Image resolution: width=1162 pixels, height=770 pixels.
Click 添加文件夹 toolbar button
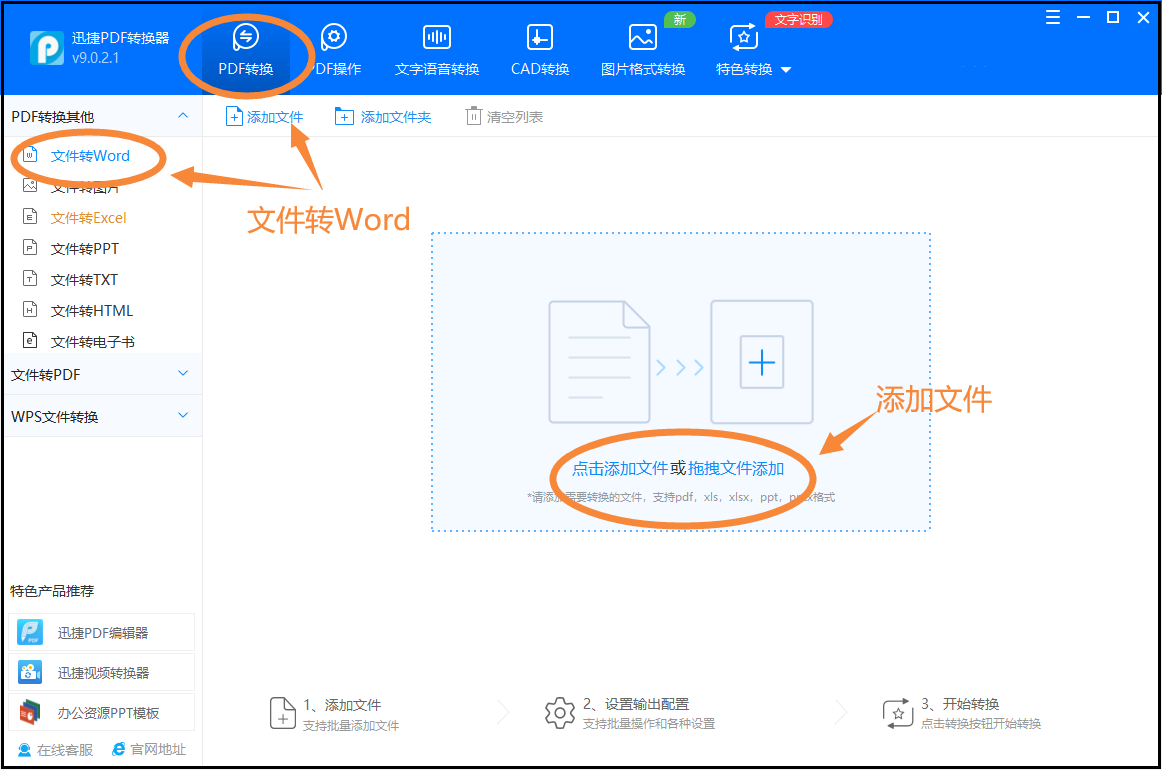point(383,116)
